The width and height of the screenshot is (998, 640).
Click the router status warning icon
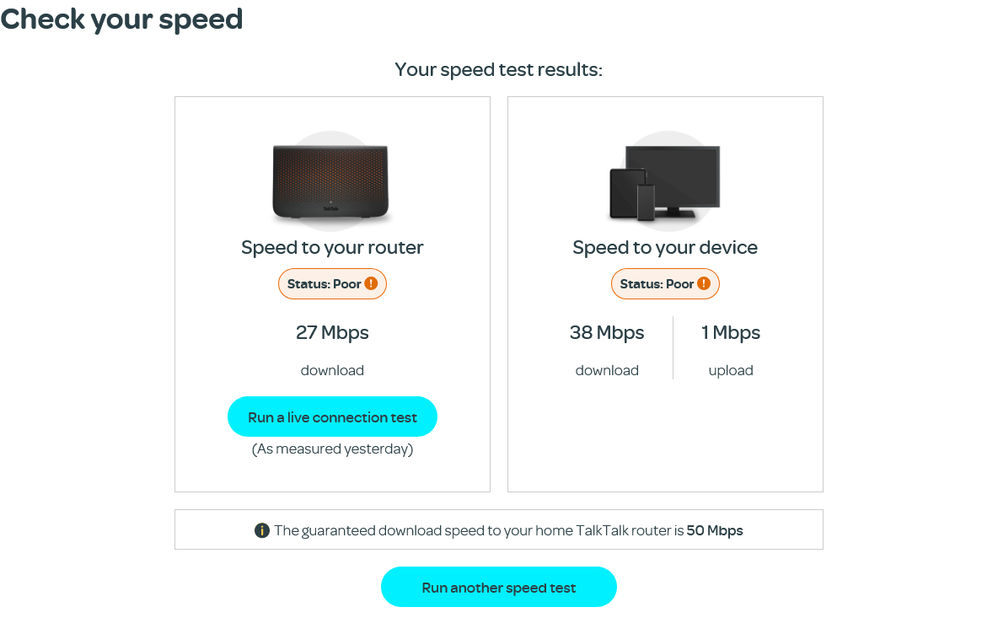click(x=371, y=284)
